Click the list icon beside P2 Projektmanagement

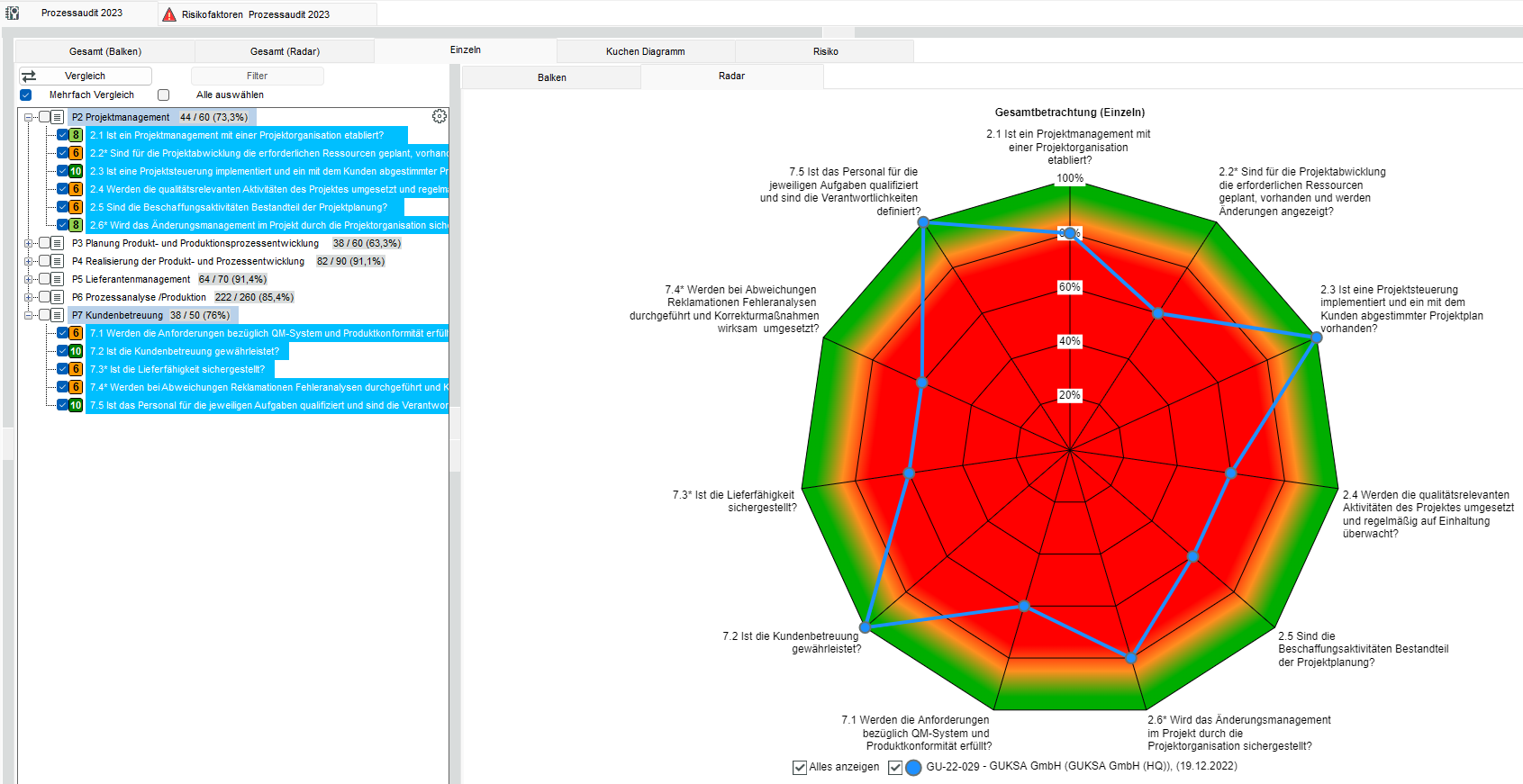click(x=58, y=117)
